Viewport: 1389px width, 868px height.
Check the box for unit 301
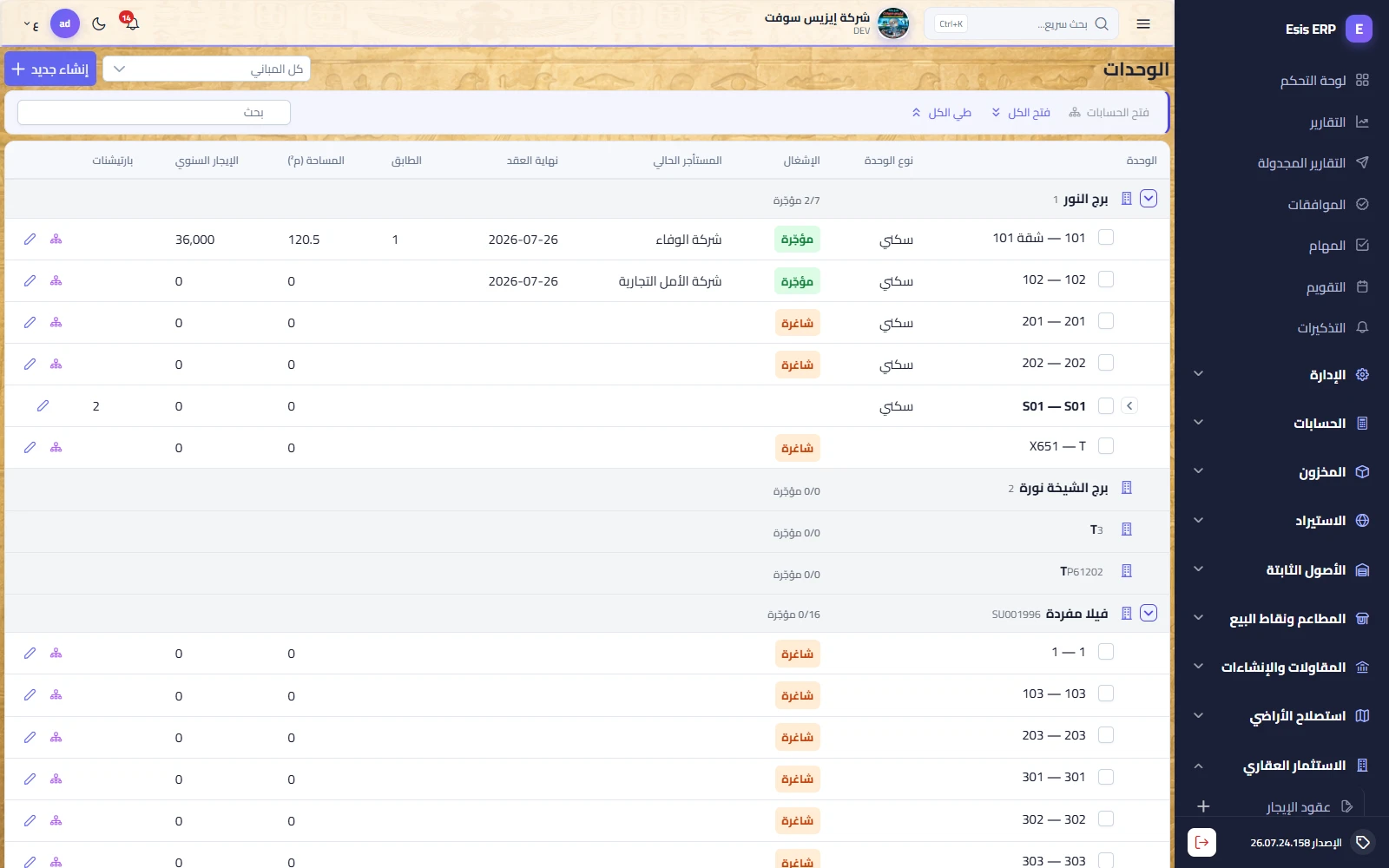tap(1106, 777)
